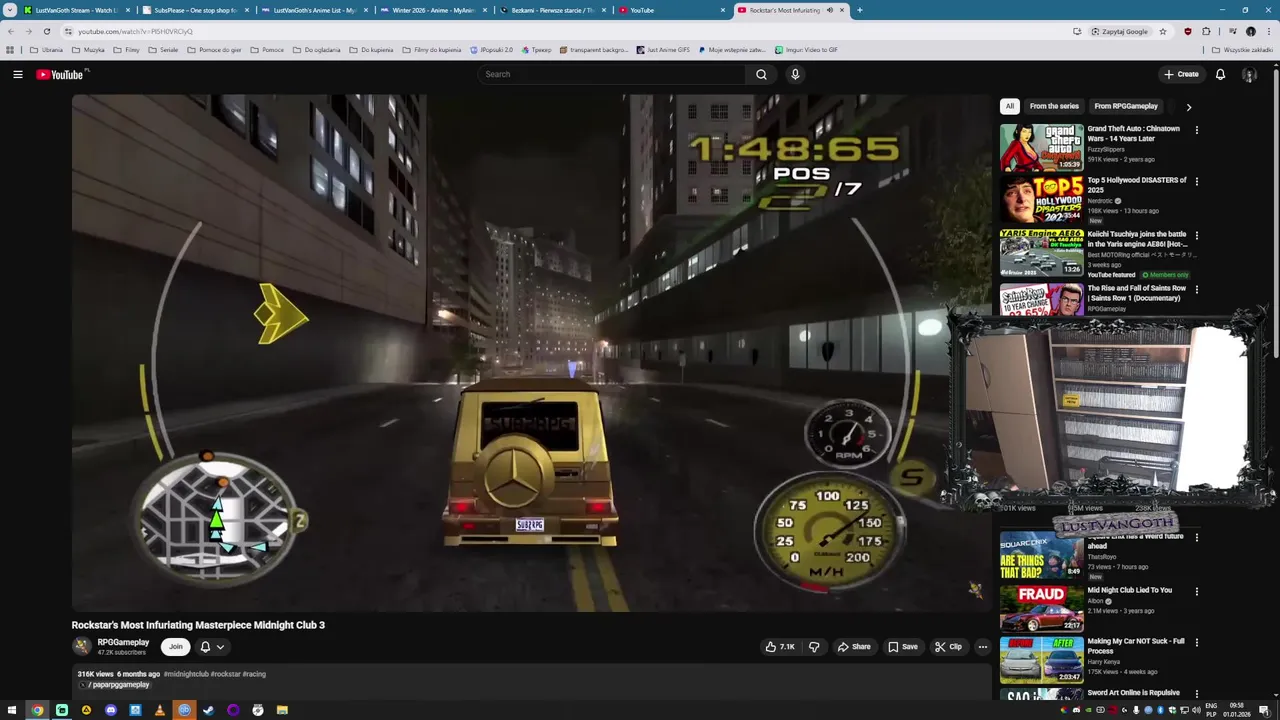1280x720 pixels.
Task: Open the RPGGameplay channel avatar
Action: [x=81, y=647]
